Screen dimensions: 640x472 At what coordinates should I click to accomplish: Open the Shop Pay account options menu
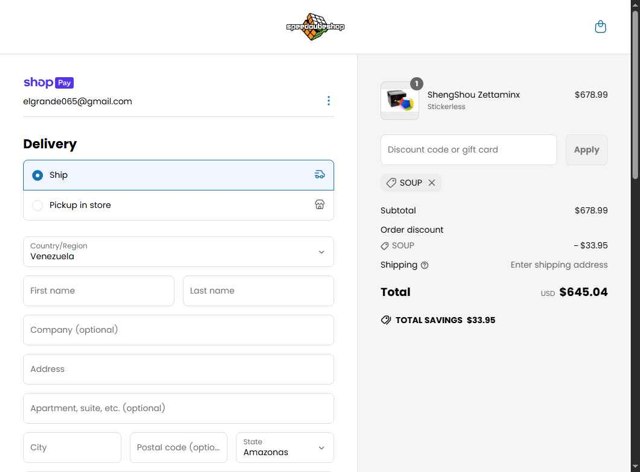328,101
